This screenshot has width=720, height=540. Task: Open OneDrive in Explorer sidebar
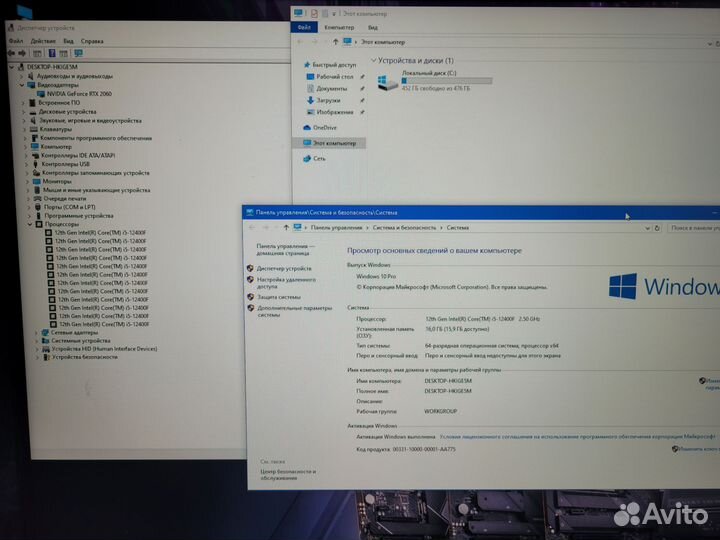tap(325, 128)
